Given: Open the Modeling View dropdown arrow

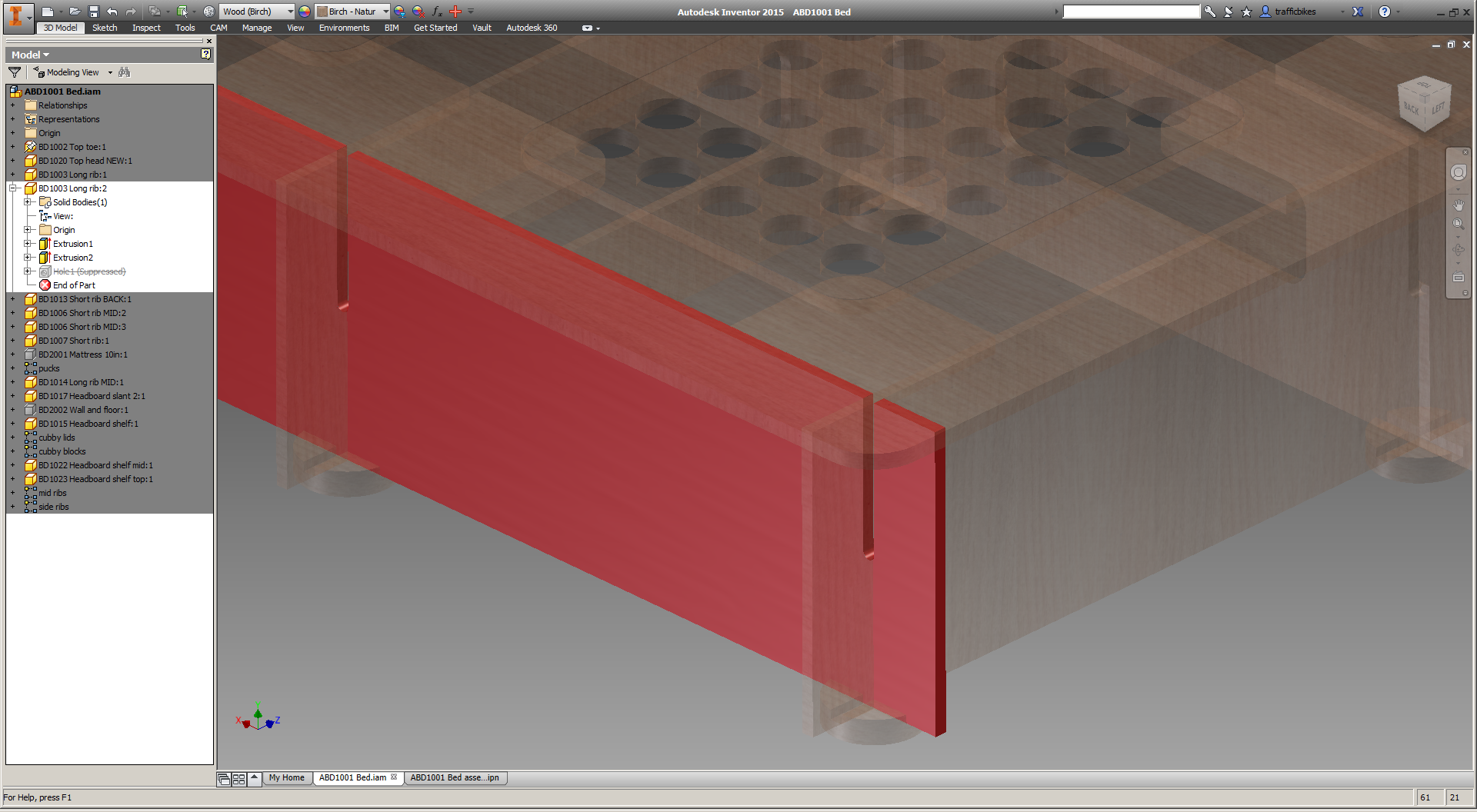Looking at the screenshot, I should (x=110, y=72).
